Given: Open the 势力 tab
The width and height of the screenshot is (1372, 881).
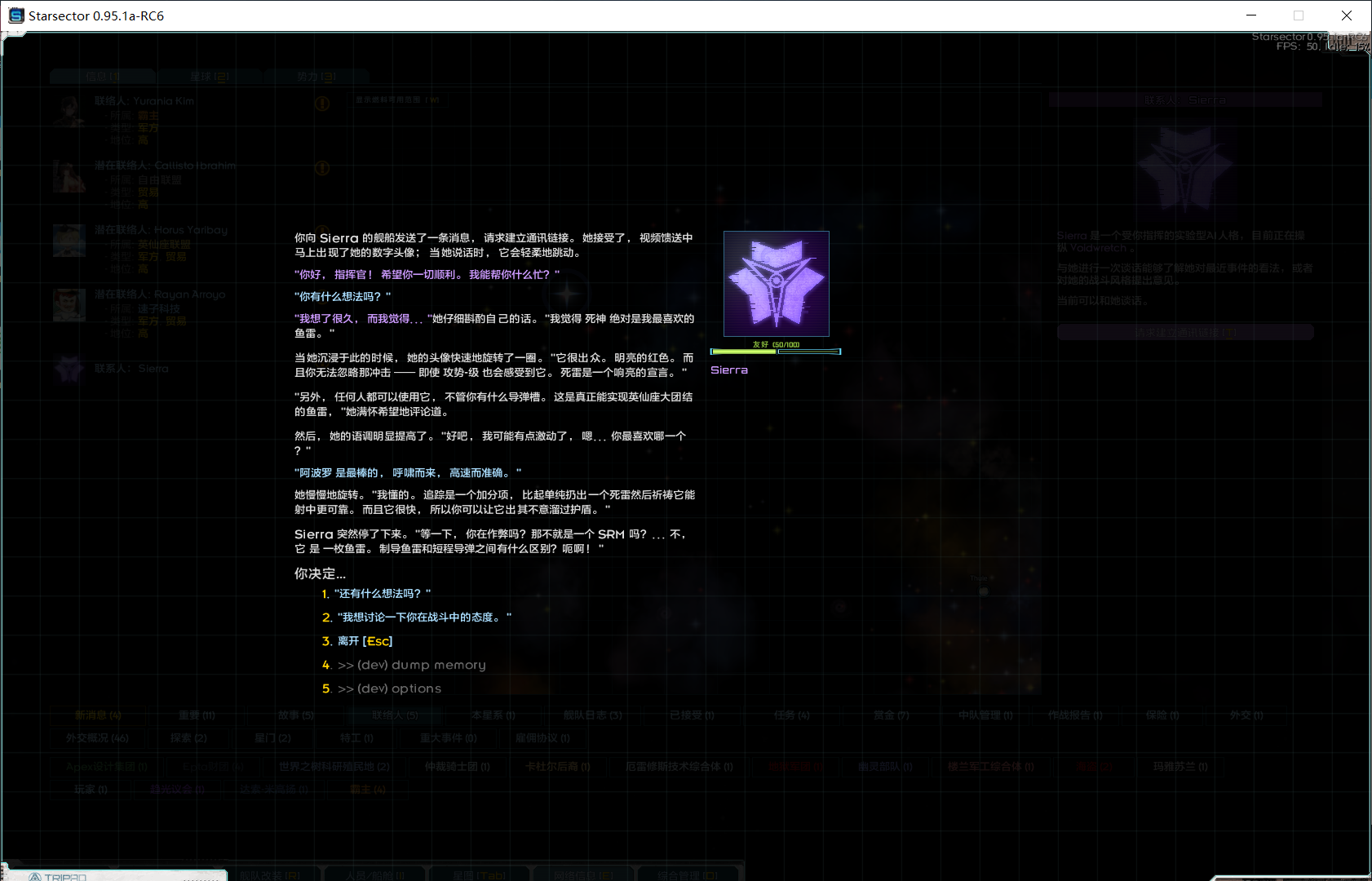Looking at the screenshot, I should pyautogui.click(x=316, y=77).
